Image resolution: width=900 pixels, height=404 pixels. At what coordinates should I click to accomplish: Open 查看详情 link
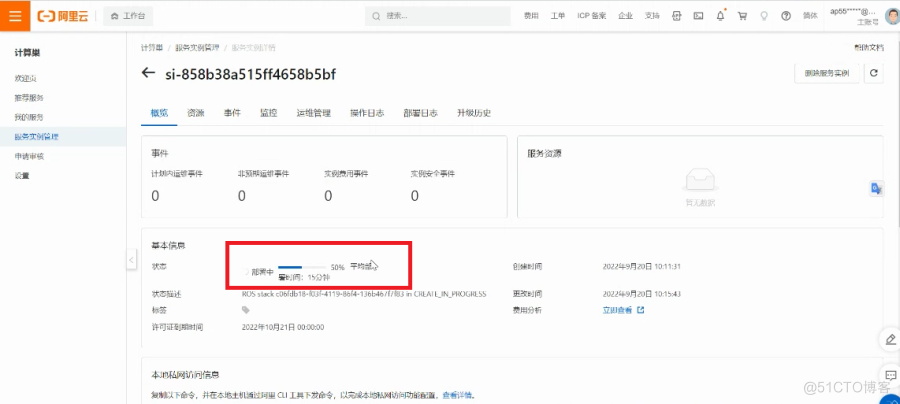click(457, 395)
